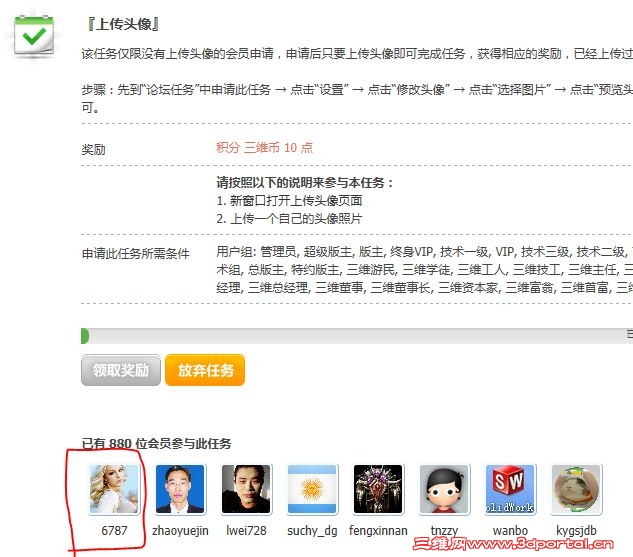This screenshot has width=633, height=557.
Task: Click the fengxinnan username link
Action: 378,531
